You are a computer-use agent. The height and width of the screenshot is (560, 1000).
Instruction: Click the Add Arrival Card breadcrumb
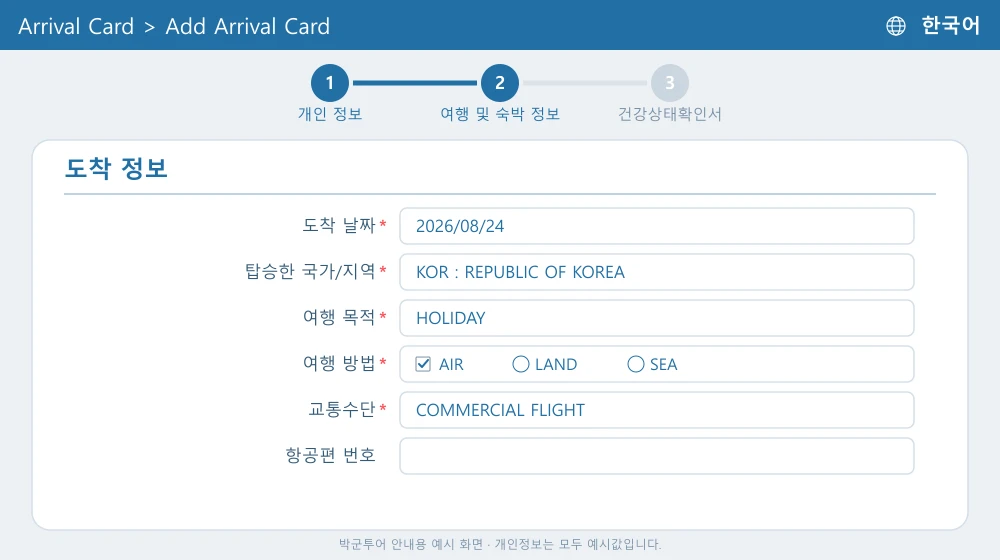point(247,26)
